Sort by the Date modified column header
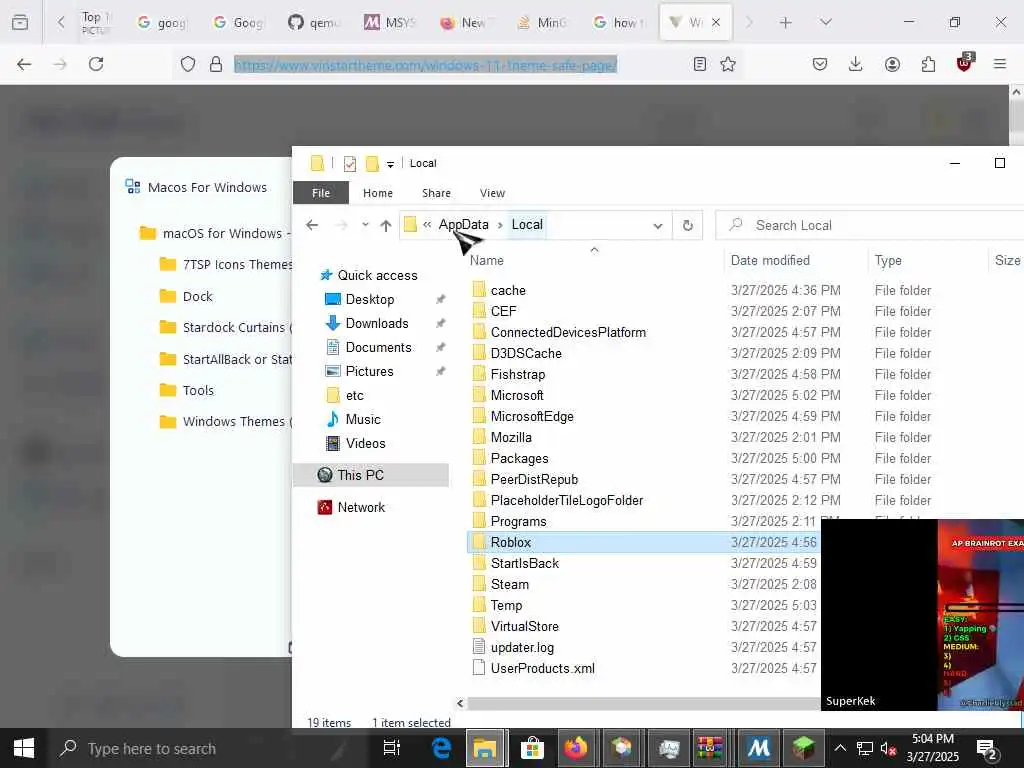The width and height of the screenshot is (1024, 768). pos(770,260)
